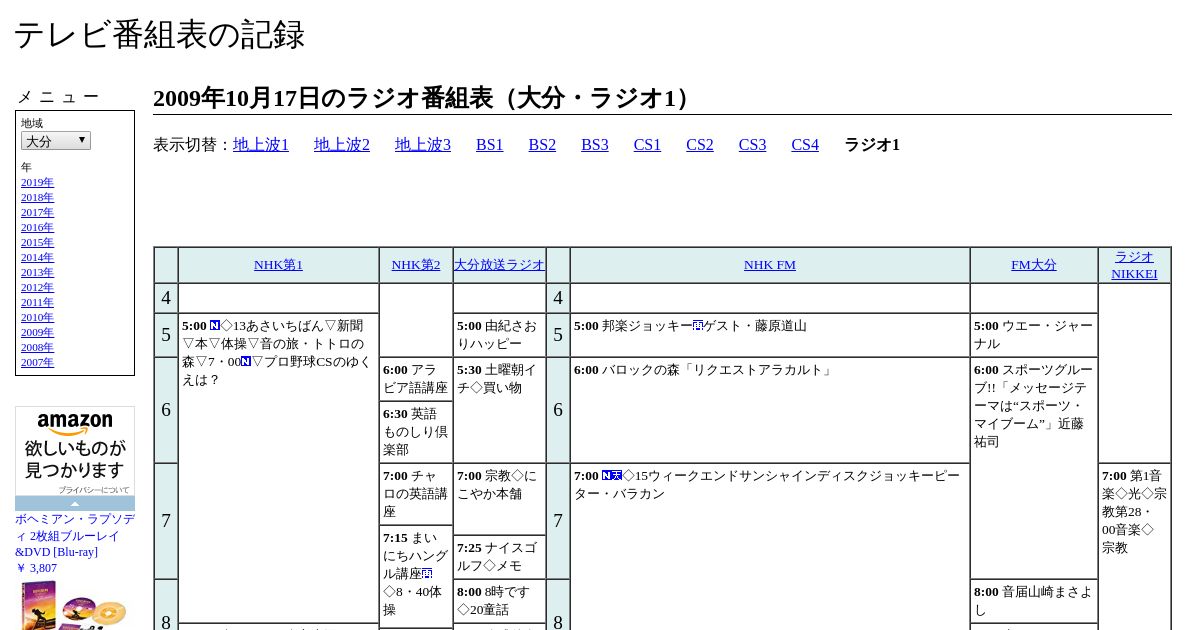Viewport: 1200px width, 630px height.
Task: Switch display to BS3
Action: [x=595, y=145]
